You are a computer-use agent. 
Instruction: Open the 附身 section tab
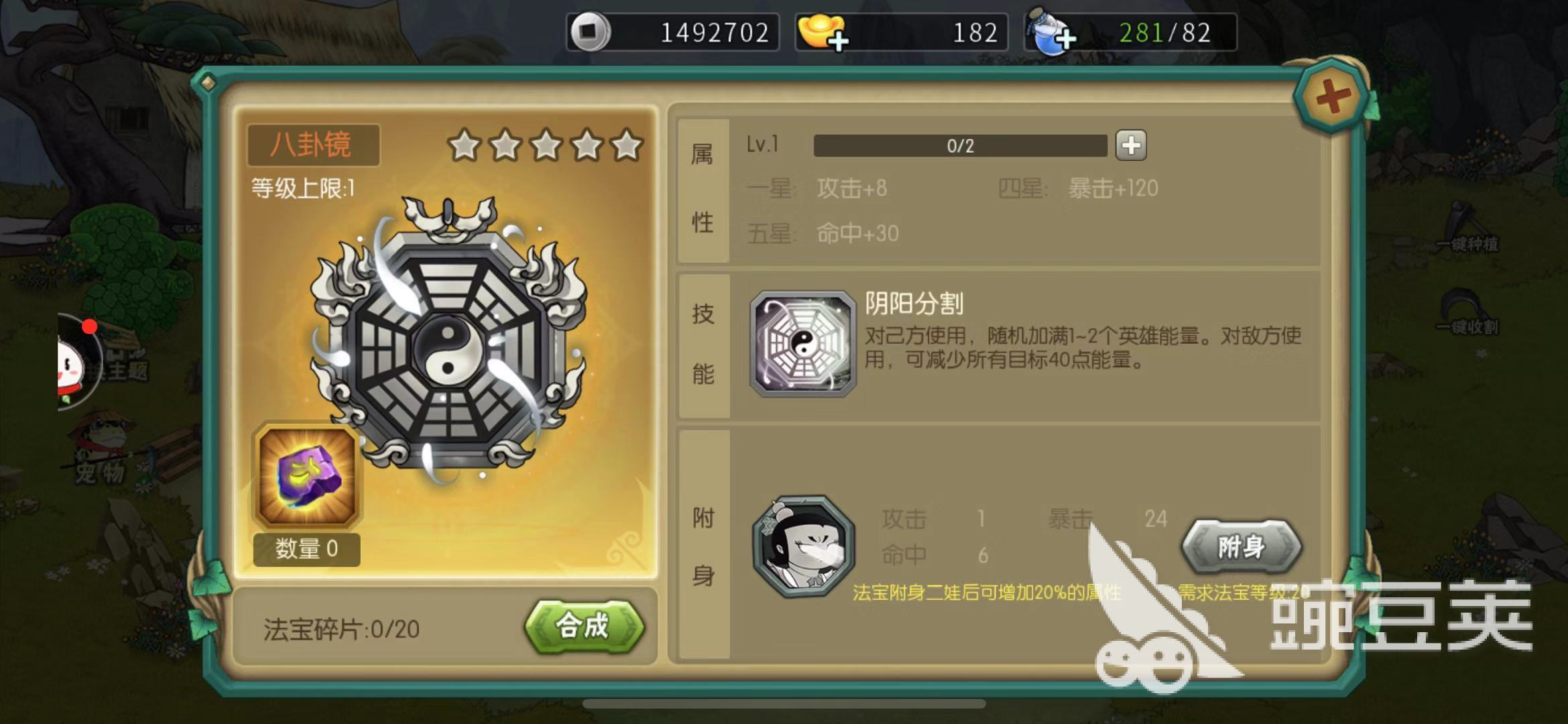click(703, 545)
